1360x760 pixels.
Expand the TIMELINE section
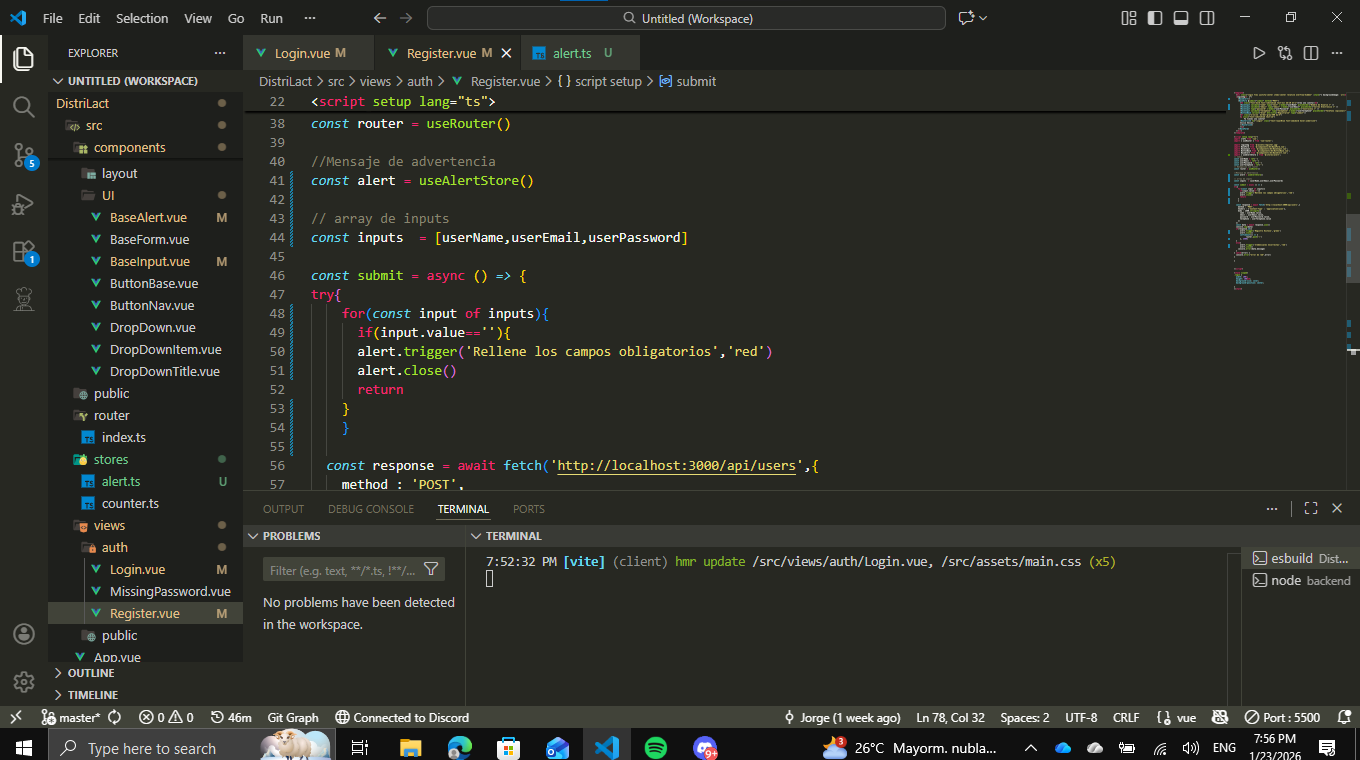coord(92,694)
